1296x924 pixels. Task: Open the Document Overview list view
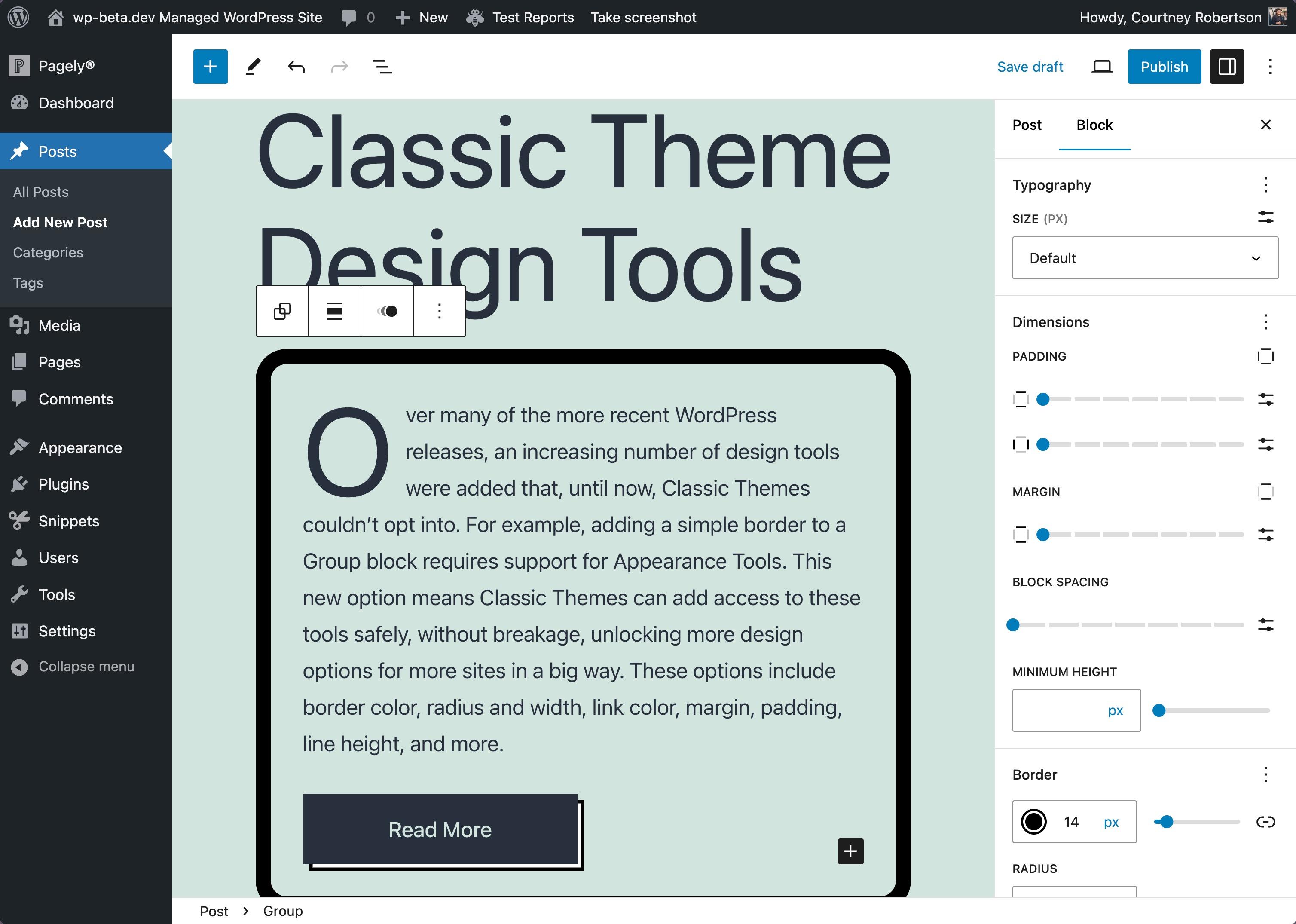coord(382,67)
